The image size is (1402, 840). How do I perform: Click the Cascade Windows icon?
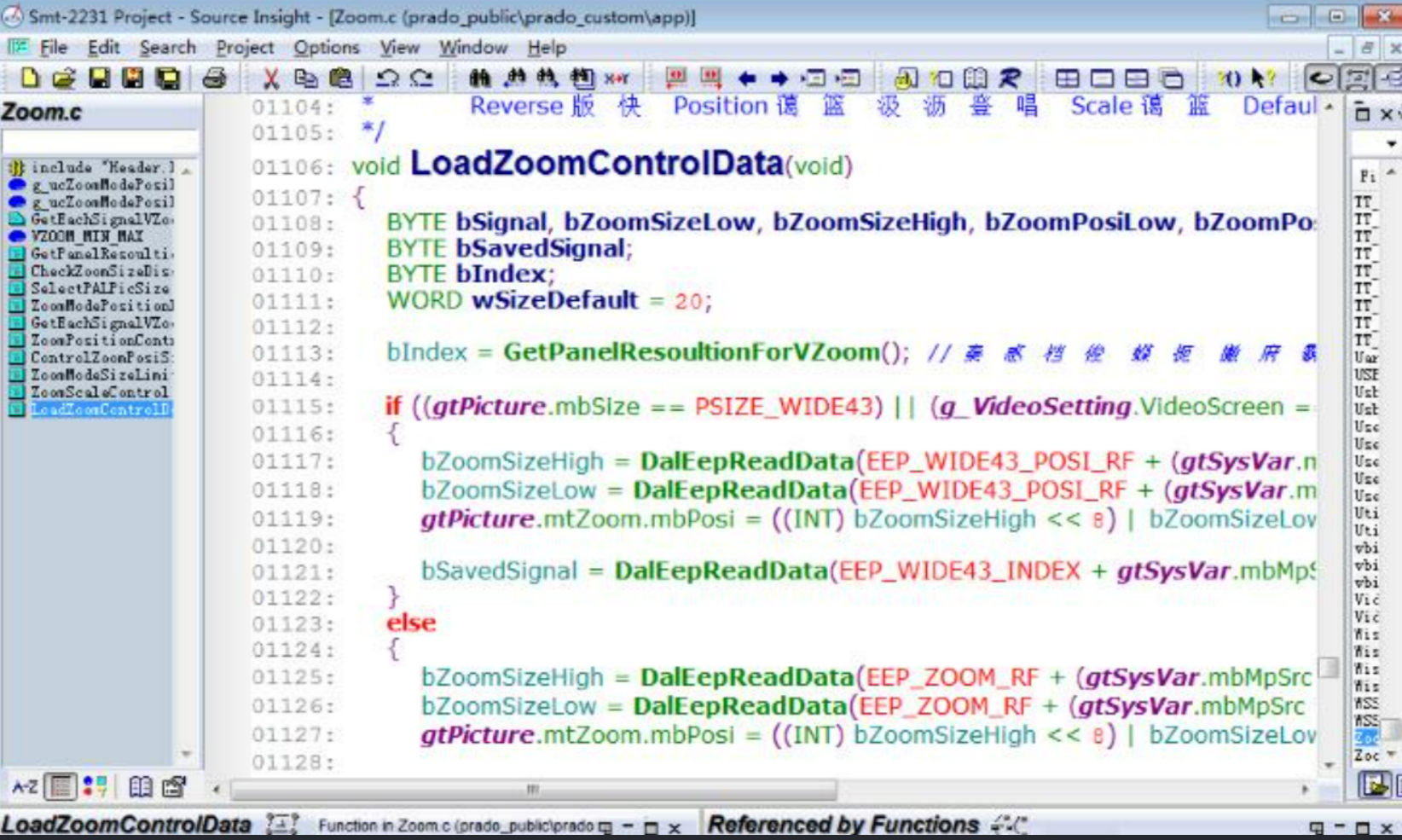coord(1172,78)
